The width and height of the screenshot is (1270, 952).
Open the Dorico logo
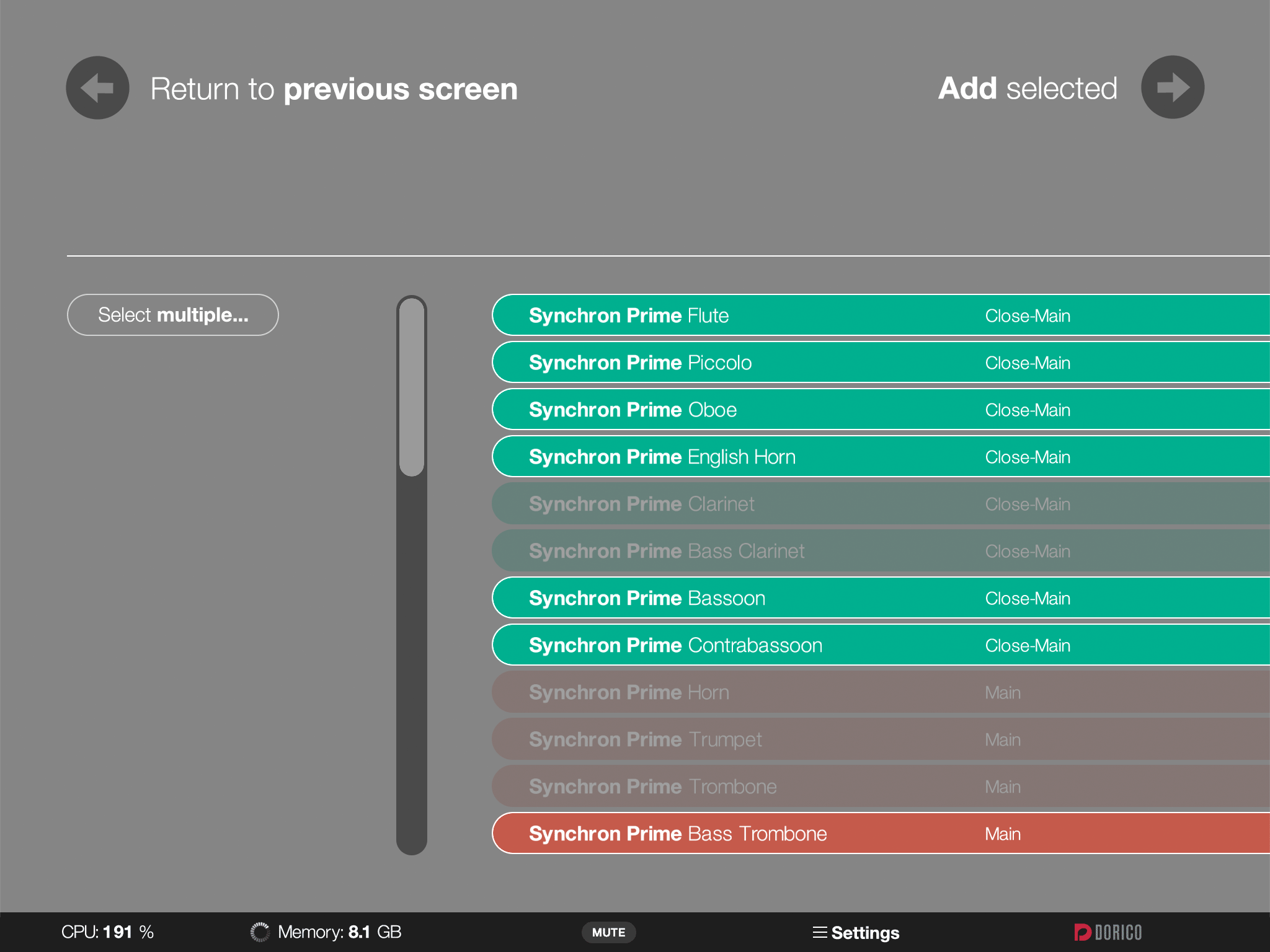point(1108,932)
